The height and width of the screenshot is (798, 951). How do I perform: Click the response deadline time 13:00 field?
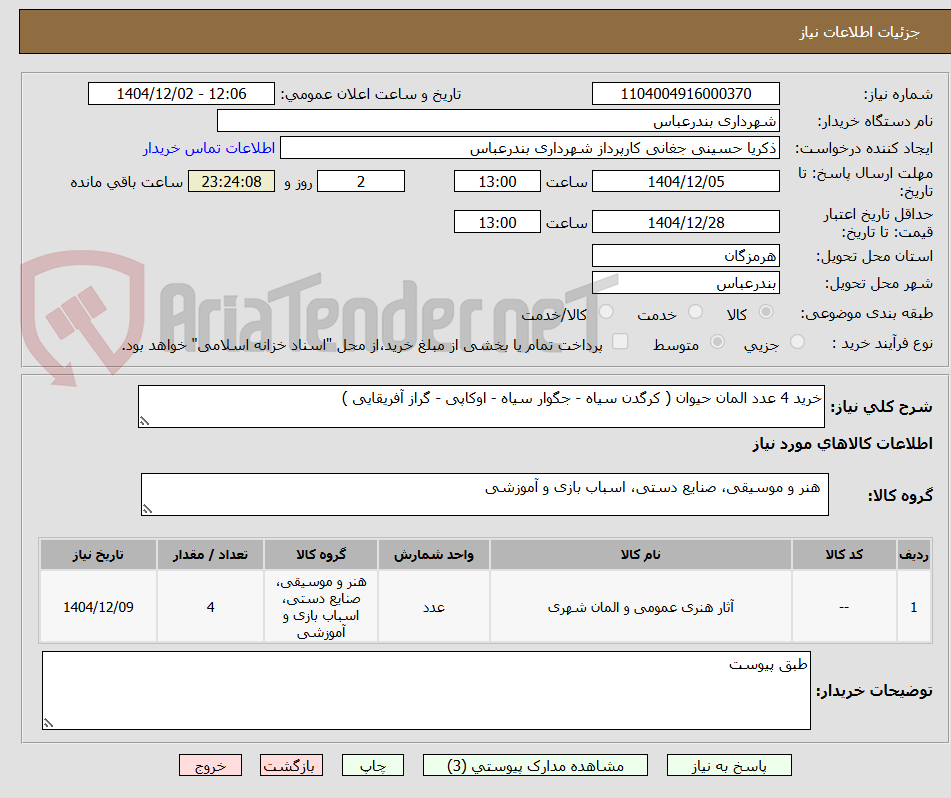pyautogui.click(x=497, y=181)
